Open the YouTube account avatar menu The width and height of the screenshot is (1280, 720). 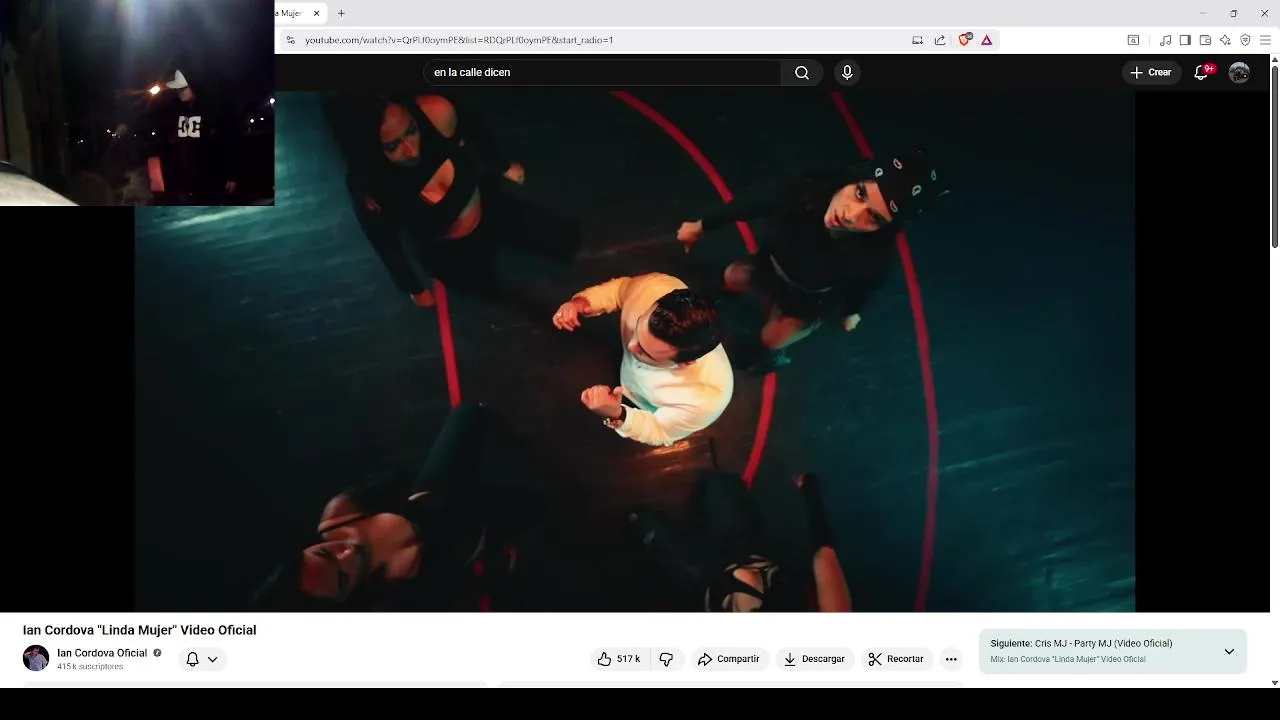click(1239, 72)
